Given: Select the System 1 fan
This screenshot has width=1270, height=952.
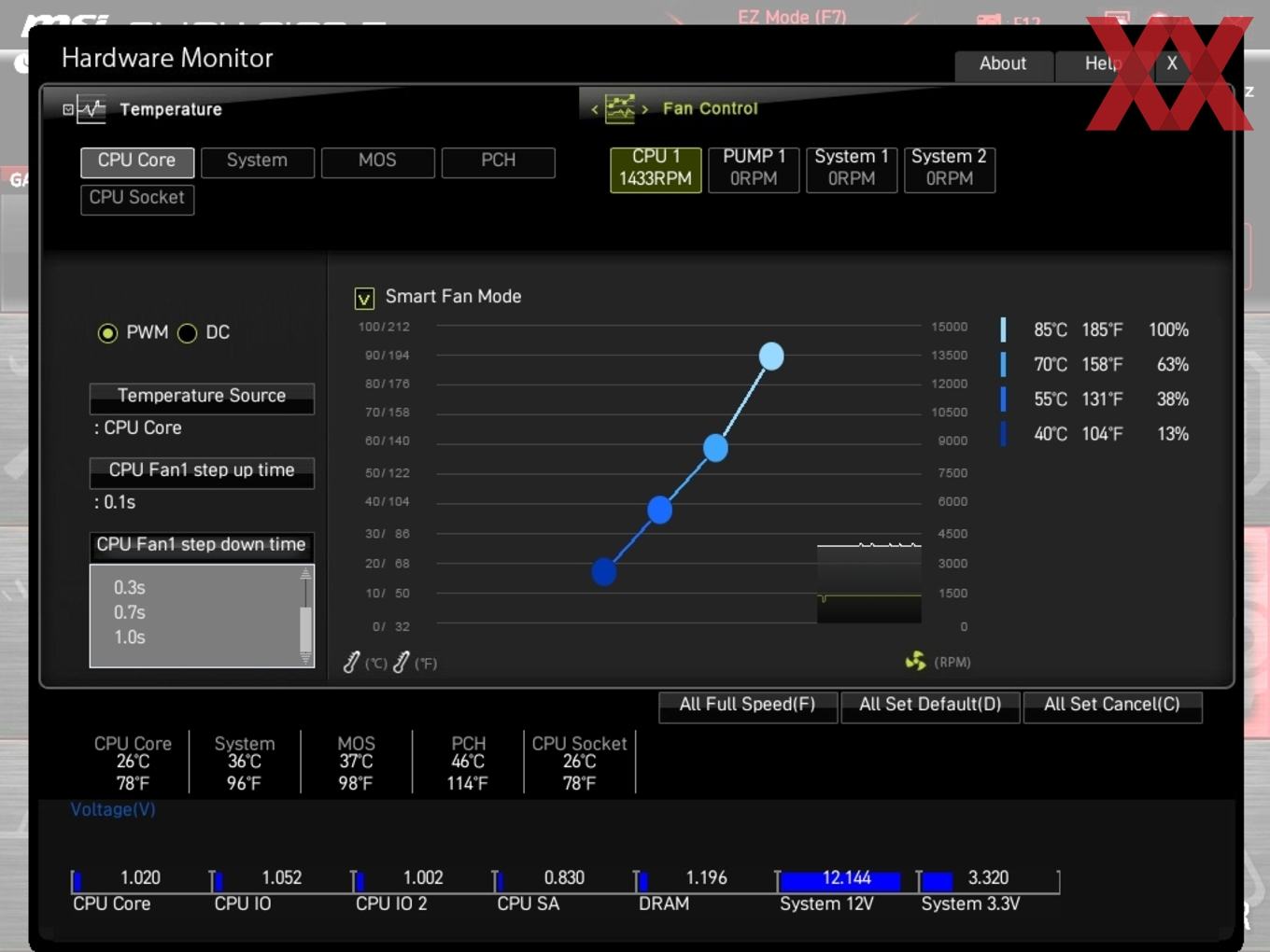Looking at the screenshot, I should 852,169.
